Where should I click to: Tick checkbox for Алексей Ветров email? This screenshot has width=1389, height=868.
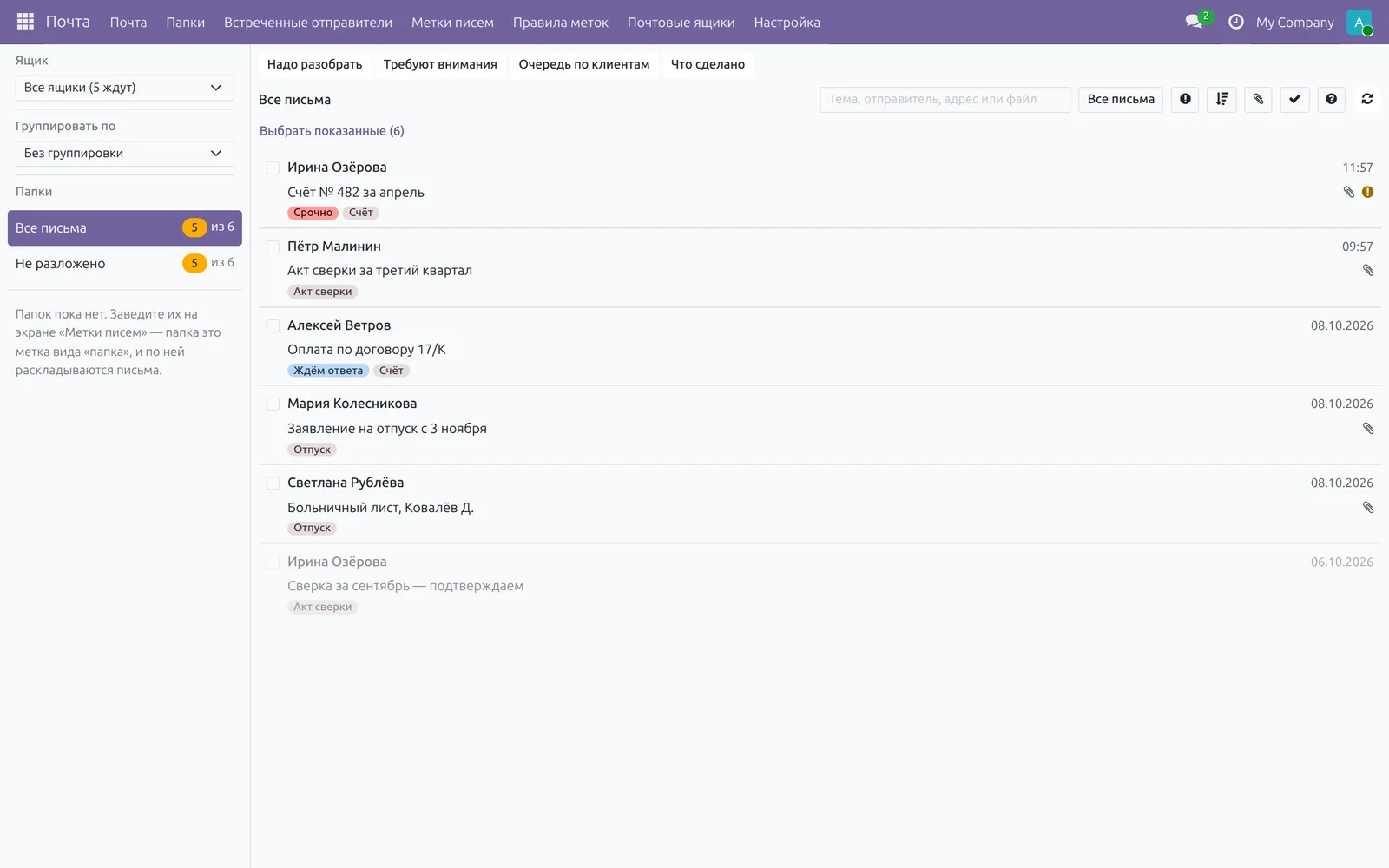pos(273,325)
